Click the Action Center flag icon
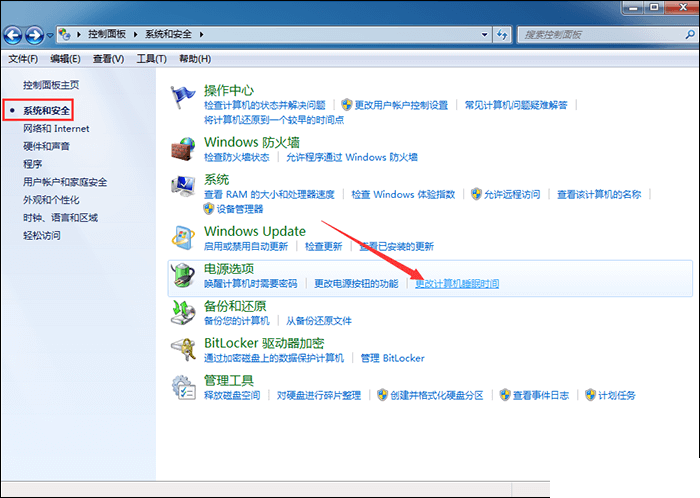Image resolution: width=700 pixels, height=498 pixels. (183, 97)
